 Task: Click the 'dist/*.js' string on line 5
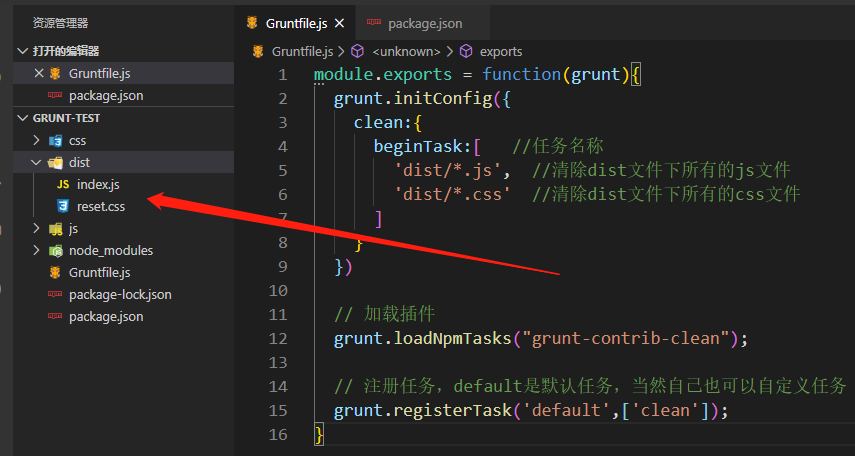[x=447, y=170]
